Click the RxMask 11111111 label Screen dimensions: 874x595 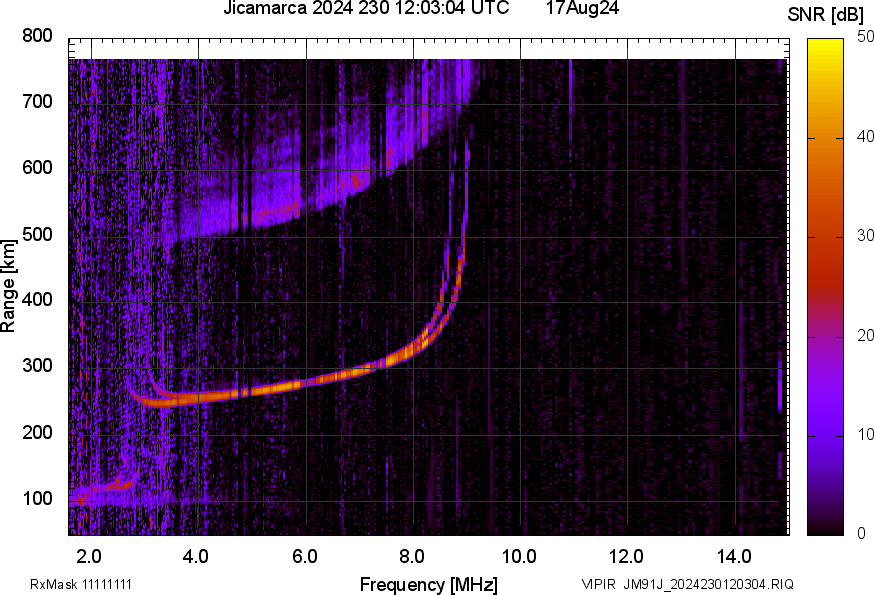(x=81, y=584)
